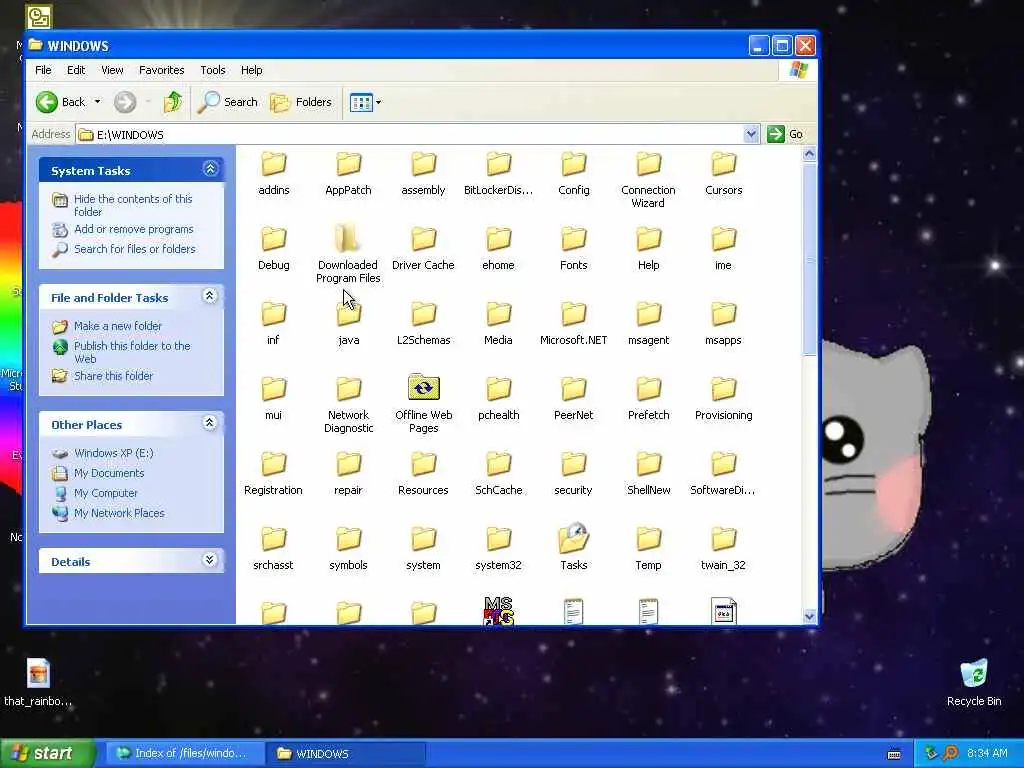Select the Downloaded Program Files folder
Image resolution: width=1024 pixels, height=768 pixels.
(x=348, y=255)
